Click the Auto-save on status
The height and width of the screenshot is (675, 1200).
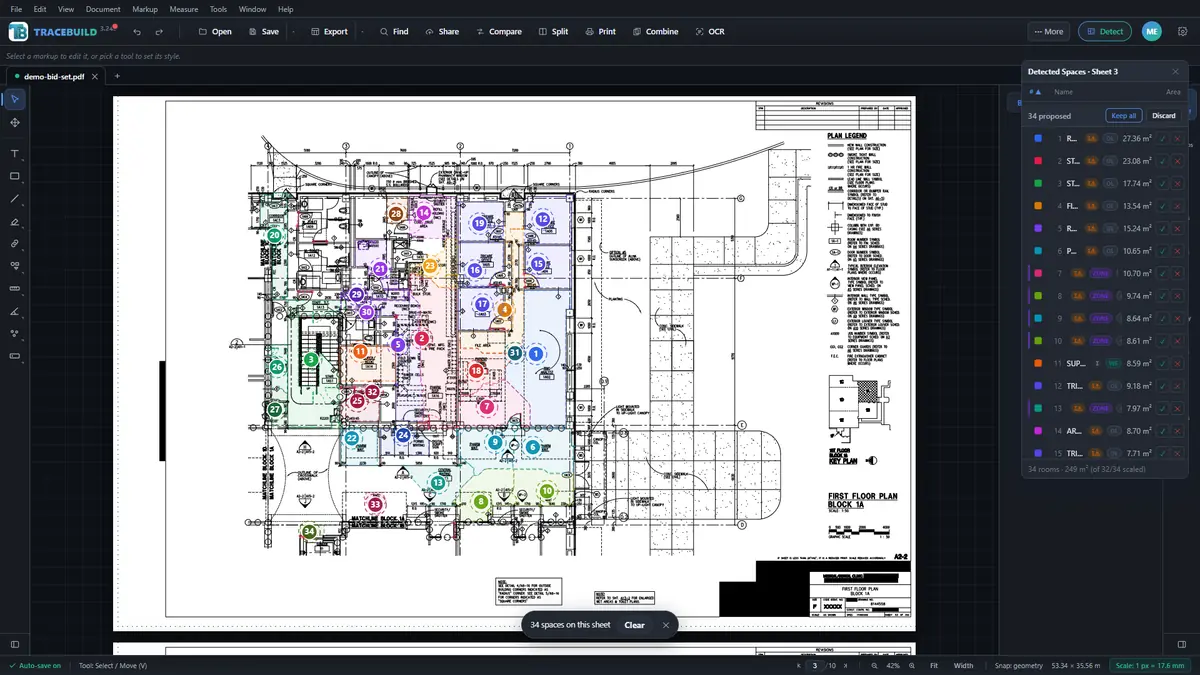pyautogui.click(x=35, y=665)
